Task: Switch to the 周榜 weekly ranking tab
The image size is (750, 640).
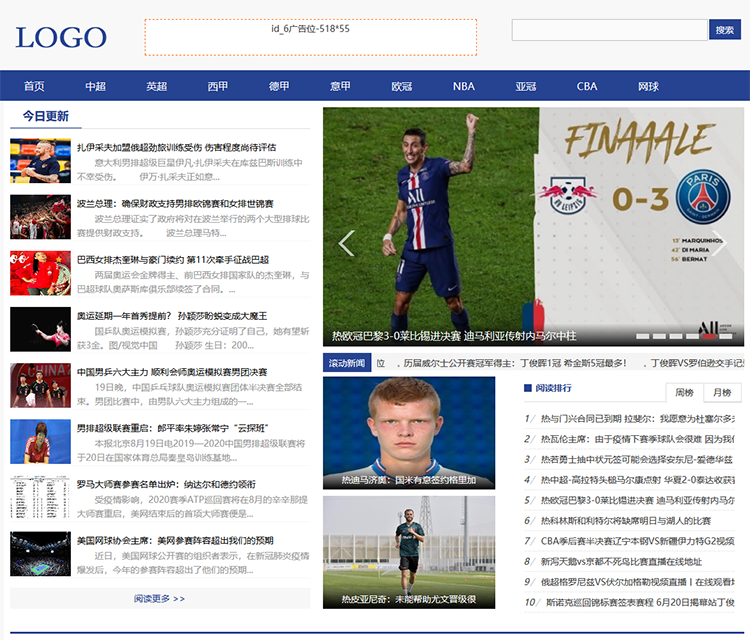Action: coord(684,392)
